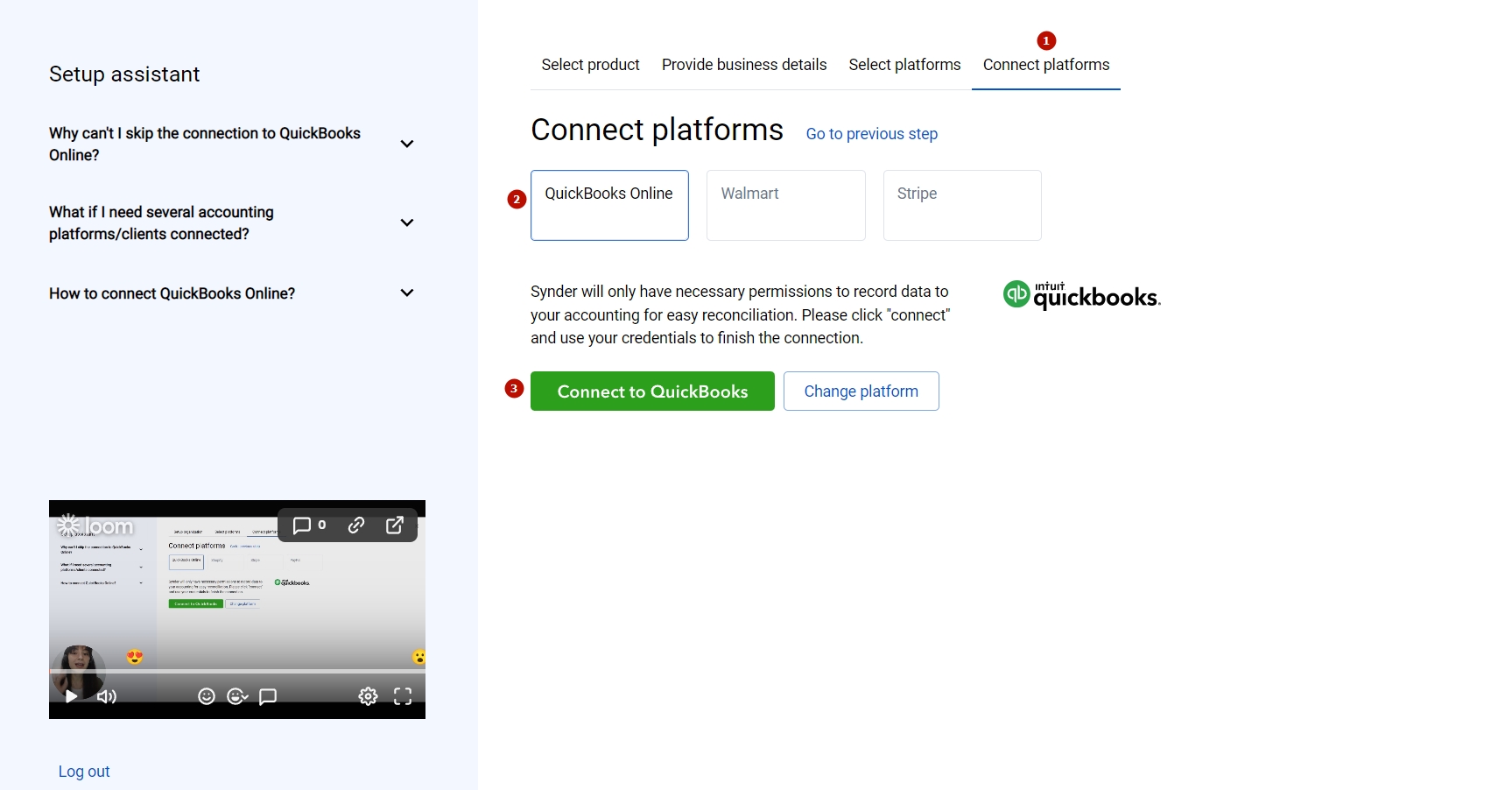Click the Intuit QuickBooks logo

(1082, 296)
